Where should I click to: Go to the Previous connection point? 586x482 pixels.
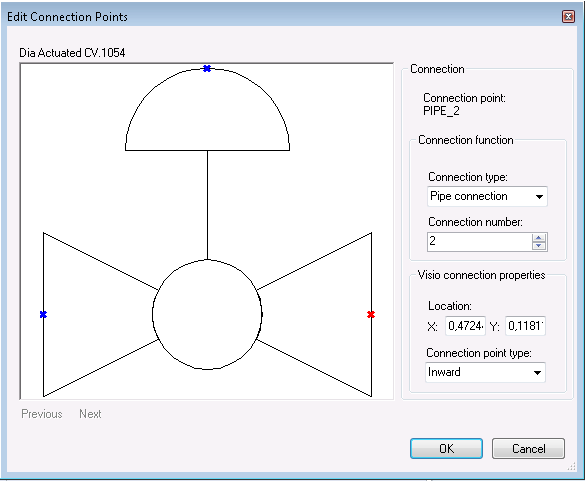click(x=42, y=414)
